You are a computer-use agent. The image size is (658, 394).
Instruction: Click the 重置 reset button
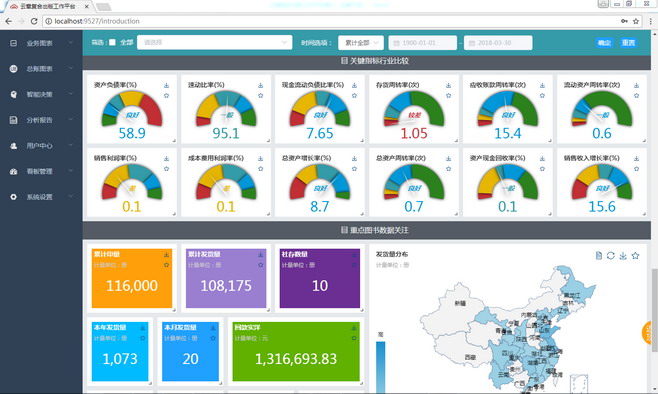click(x=629, y=43)
